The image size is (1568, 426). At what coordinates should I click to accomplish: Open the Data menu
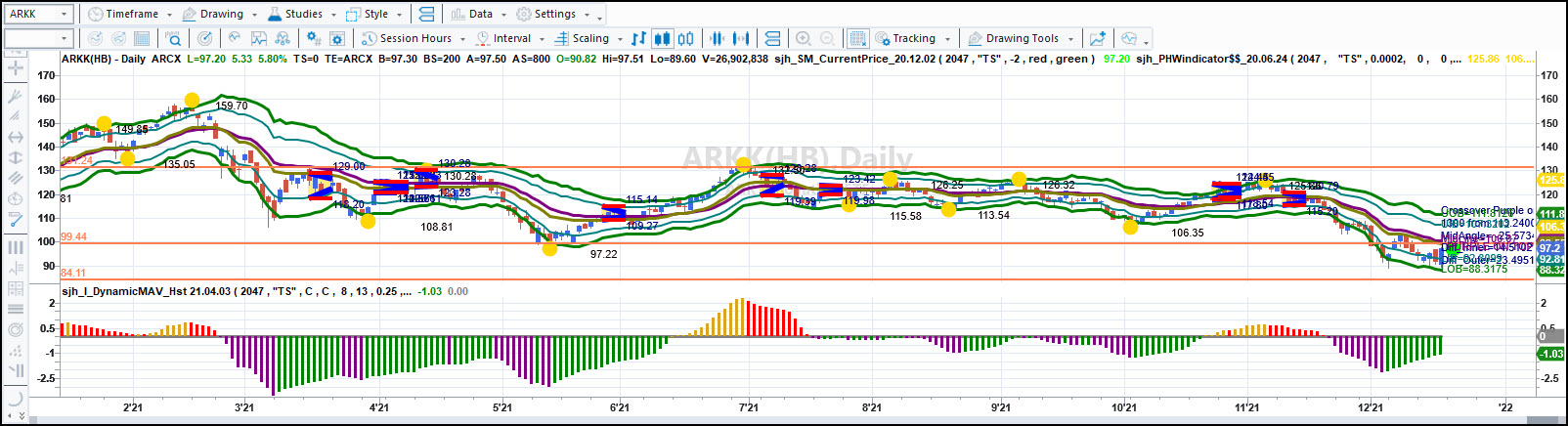point(479,14)
